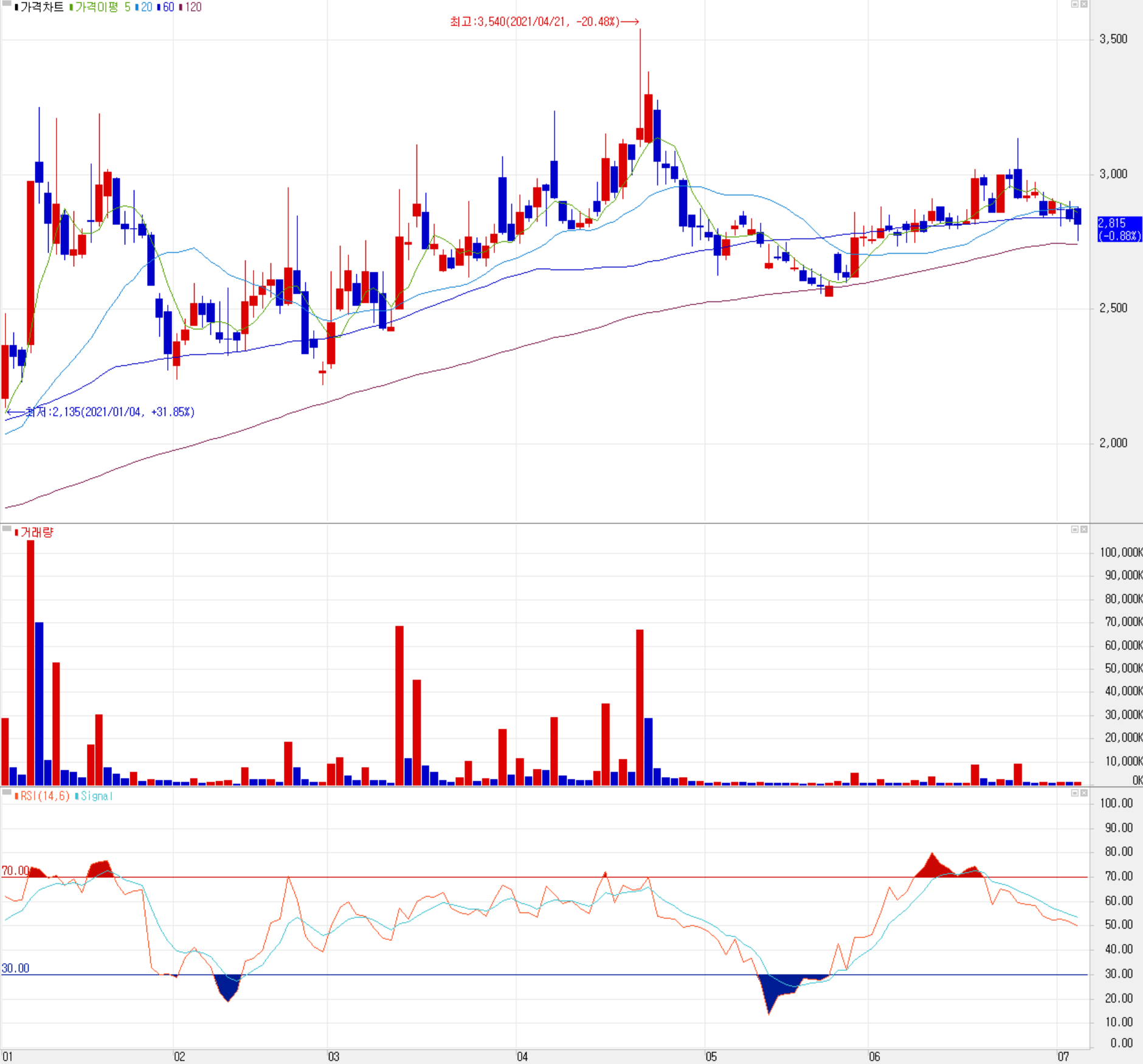Maximize the RSI indicator panel
This screenshot has width=1143, height=1064.
tap(1074, 793)
